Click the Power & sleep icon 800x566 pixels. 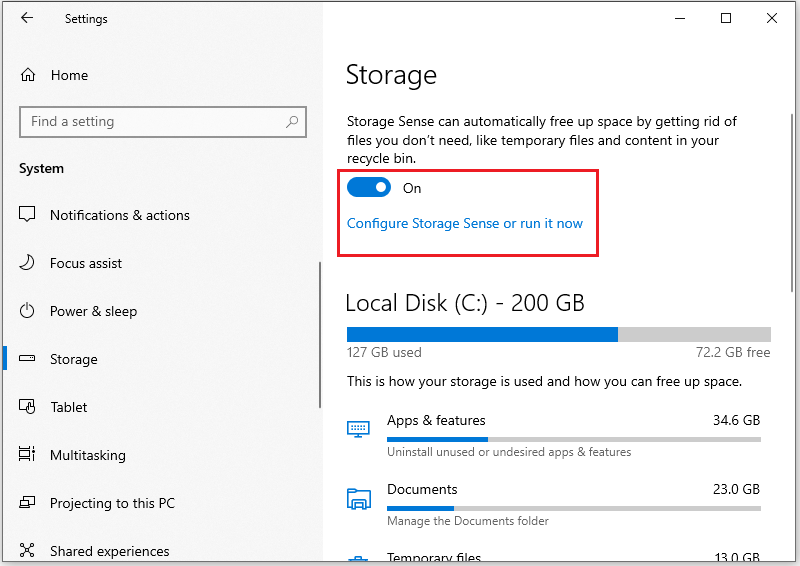[28, 311]
